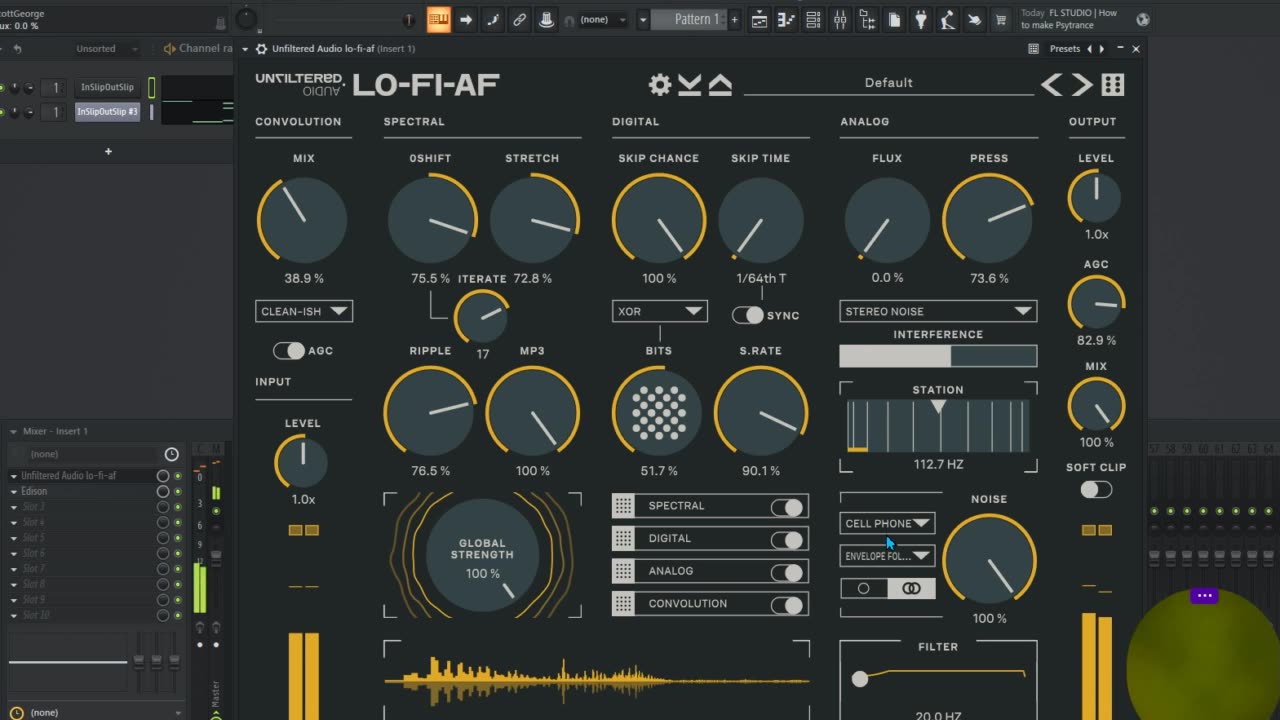This screenshot has height=720, width=1280.
Task: Go to previous preset with left chevron
Action: click(1051, 85)
